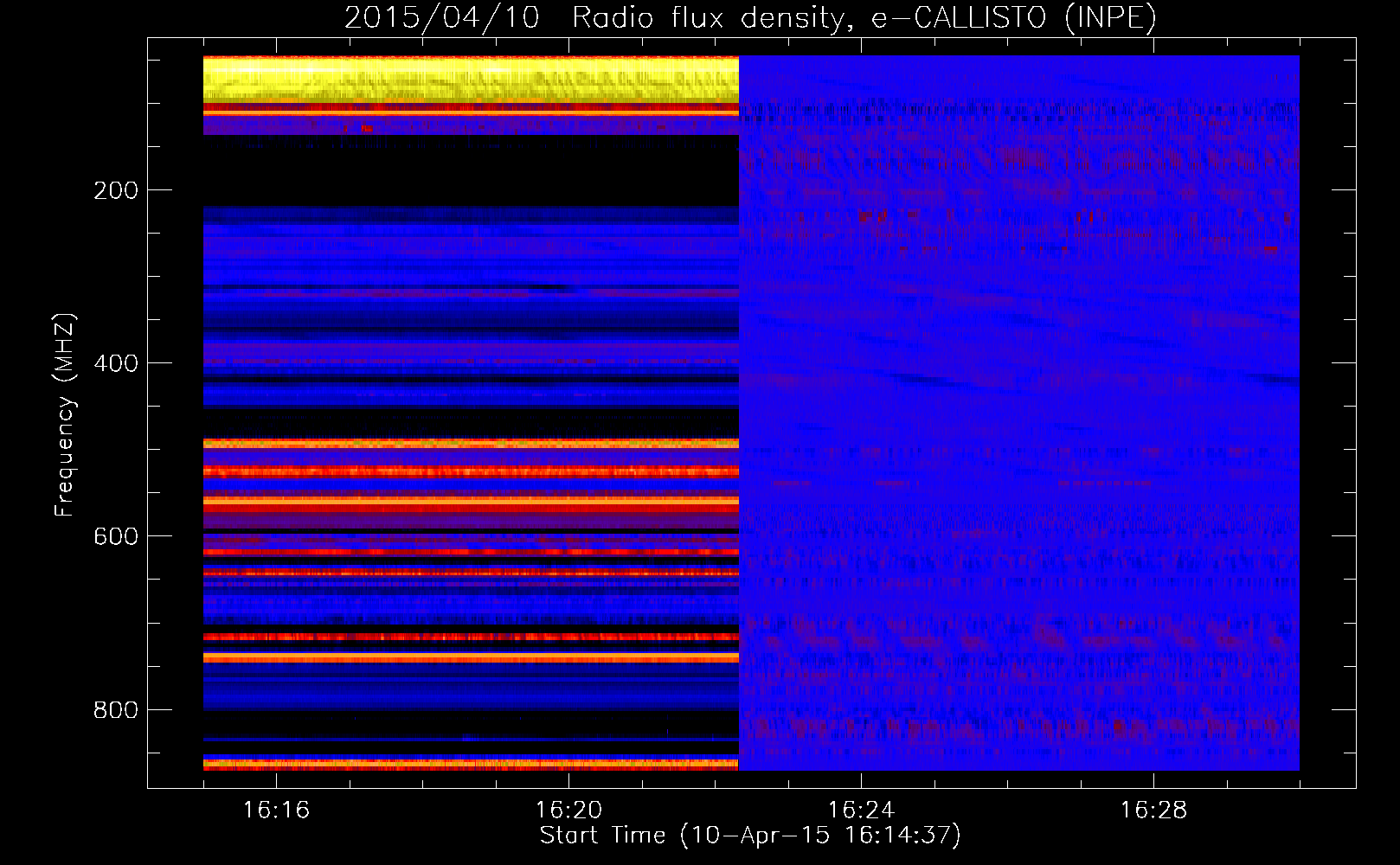Click the '400' frequency tick label
The image size is (1400, 865).
[x=116, y=363]
